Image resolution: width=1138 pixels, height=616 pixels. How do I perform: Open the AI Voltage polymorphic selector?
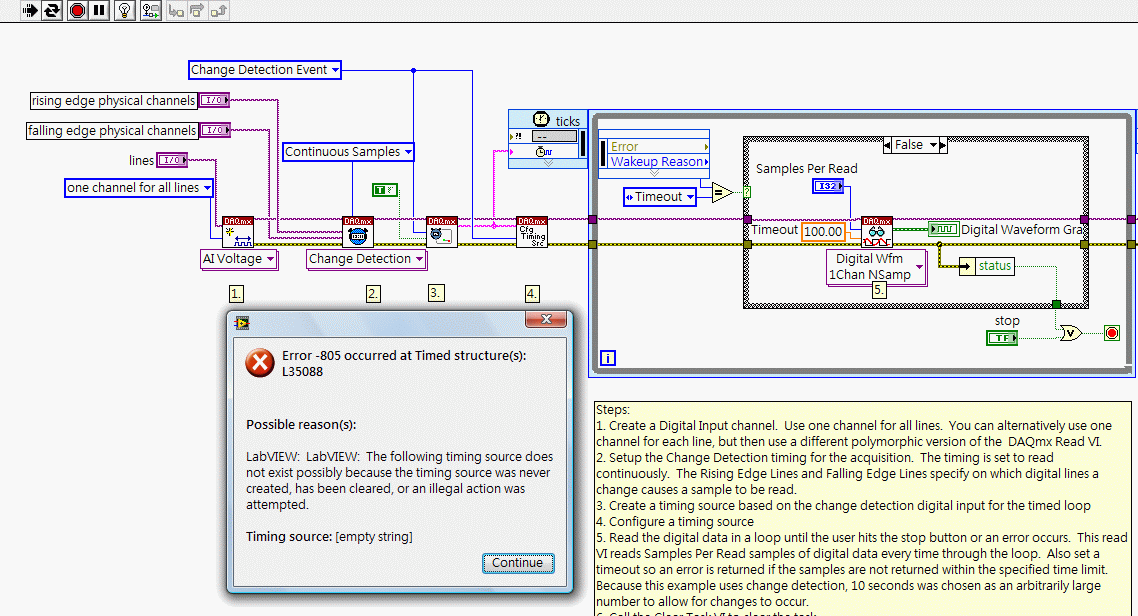[270, 259]
